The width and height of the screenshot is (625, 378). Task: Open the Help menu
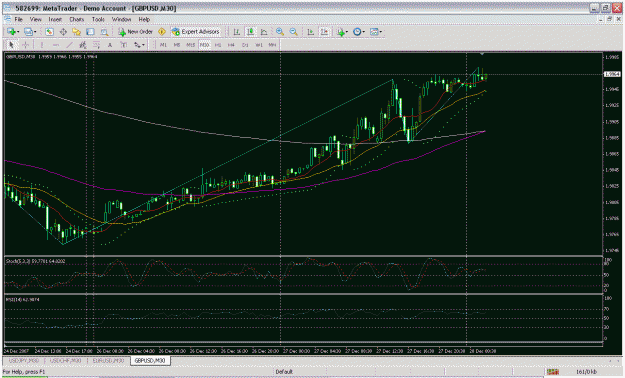[144, 19]
